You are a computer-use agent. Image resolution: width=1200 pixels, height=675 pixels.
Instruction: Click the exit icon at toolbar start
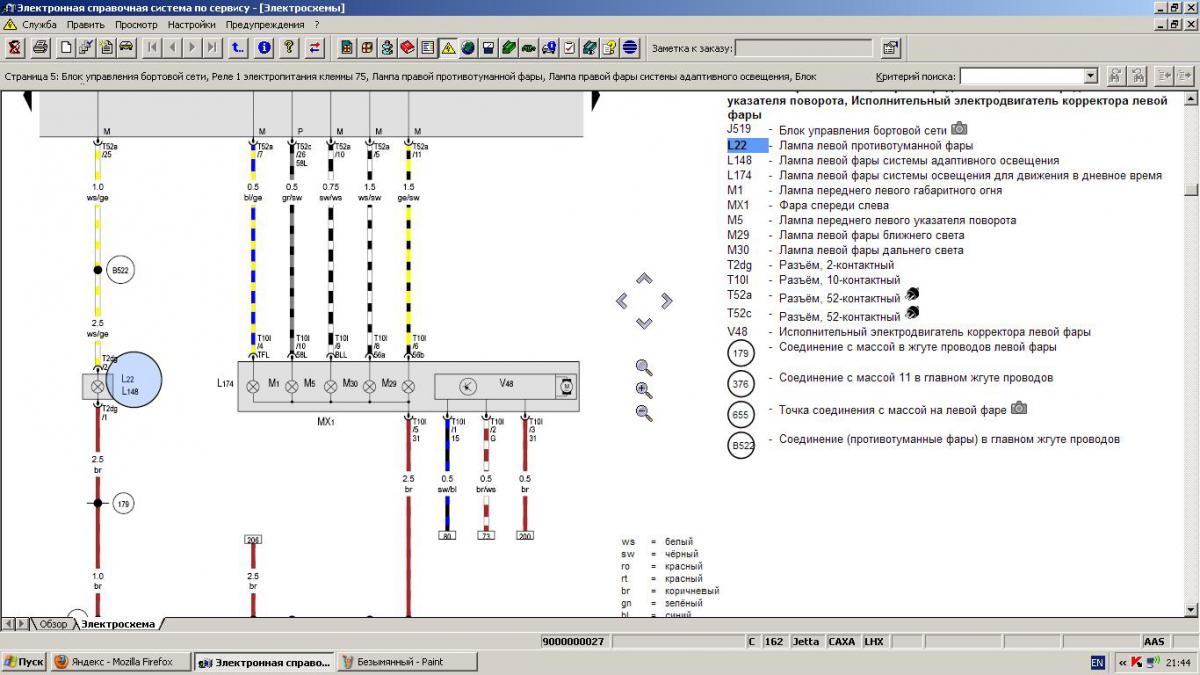[x=15, y=47]
